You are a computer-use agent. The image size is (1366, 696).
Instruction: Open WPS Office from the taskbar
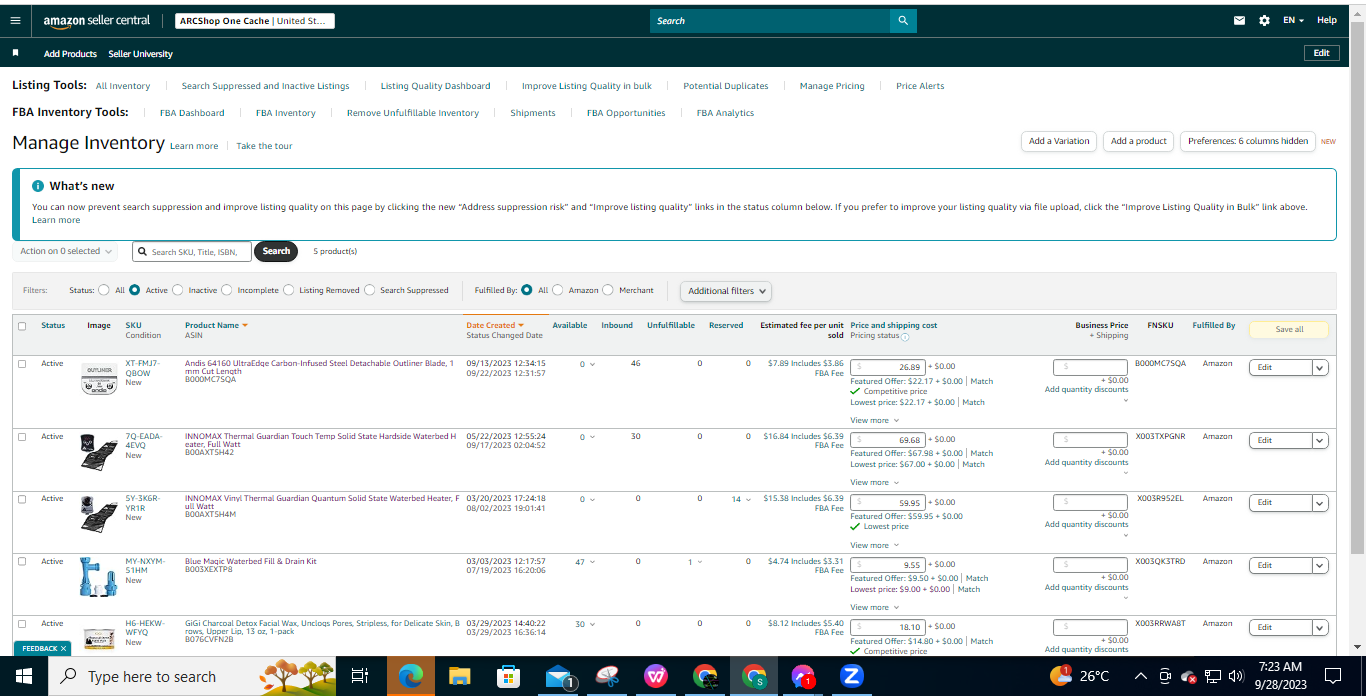(x=656, y=676)
